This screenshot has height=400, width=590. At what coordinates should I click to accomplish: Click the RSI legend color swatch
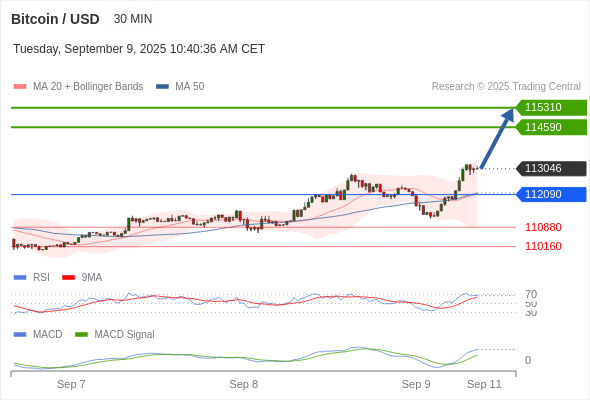coord(20,278)
